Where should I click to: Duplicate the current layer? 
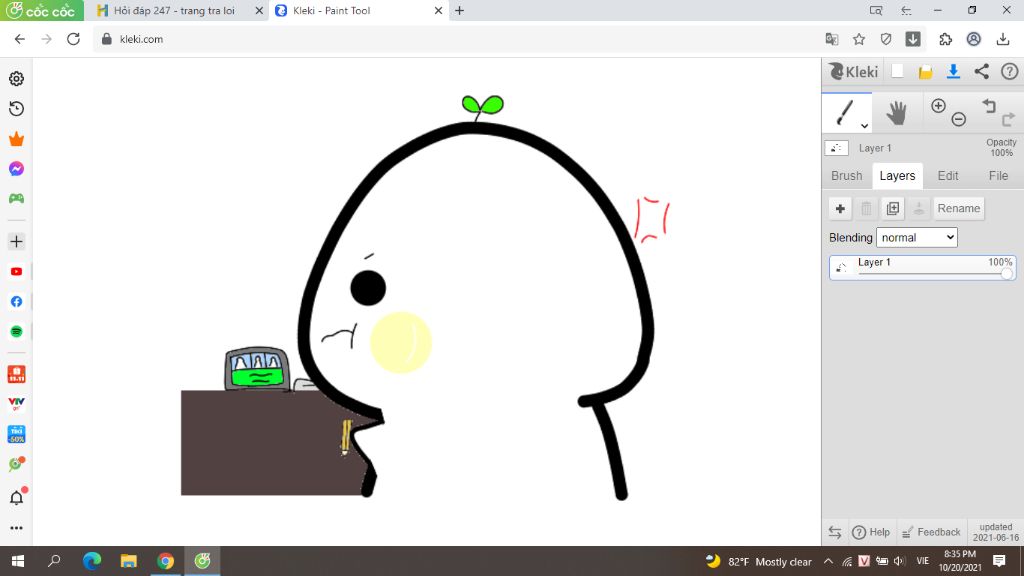[893, 208]
